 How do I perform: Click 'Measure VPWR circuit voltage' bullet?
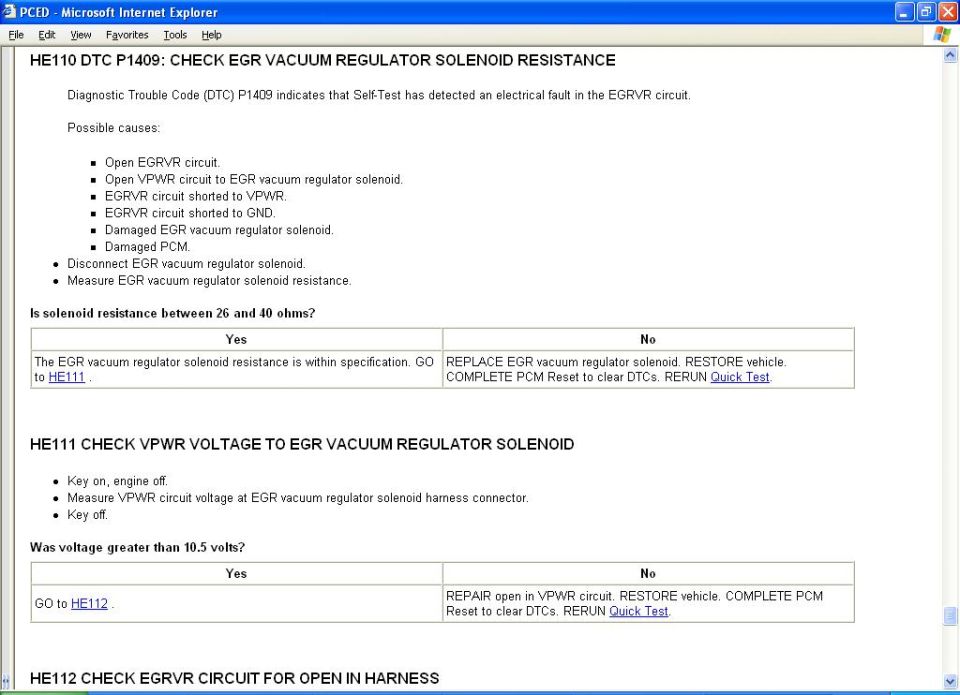pyautogui.click(x=298, y=498)
